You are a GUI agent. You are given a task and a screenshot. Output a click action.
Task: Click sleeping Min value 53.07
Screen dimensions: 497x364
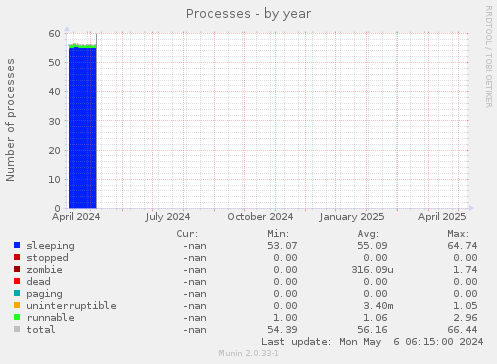(282, 246)
